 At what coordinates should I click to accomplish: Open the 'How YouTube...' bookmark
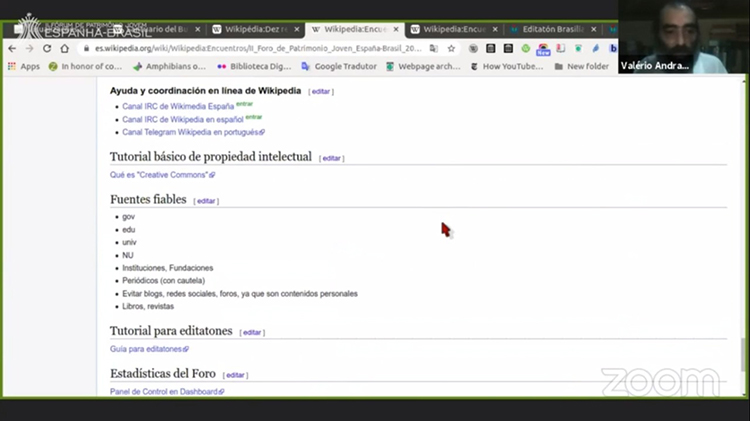click(x=507, y=66)
